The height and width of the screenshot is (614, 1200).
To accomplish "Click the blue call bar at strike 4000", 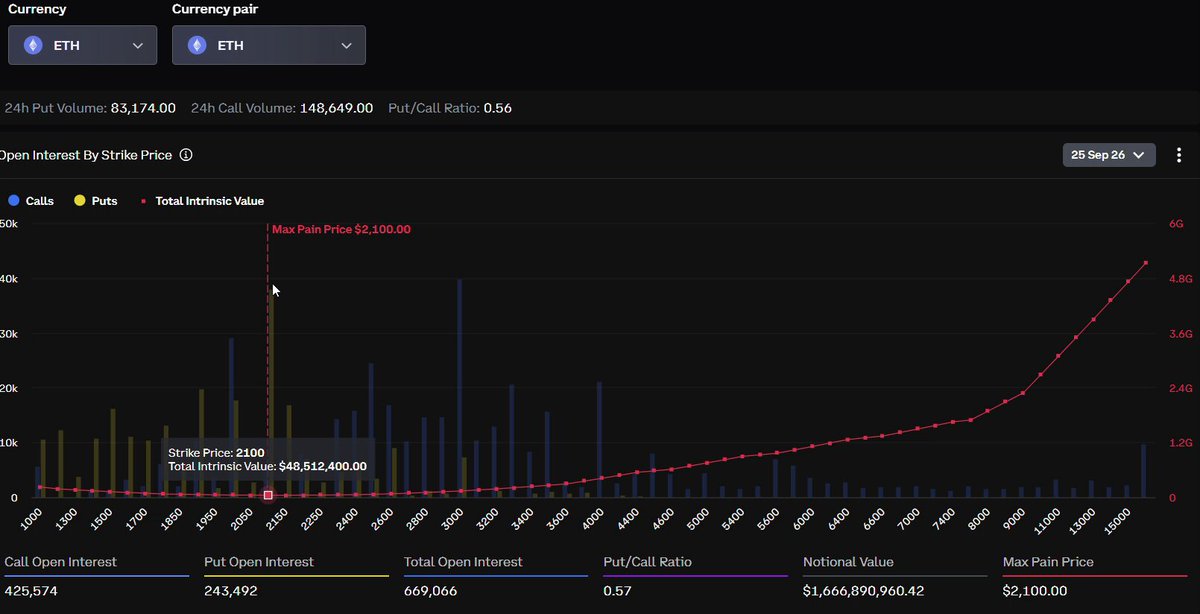I will coord(599,439).
